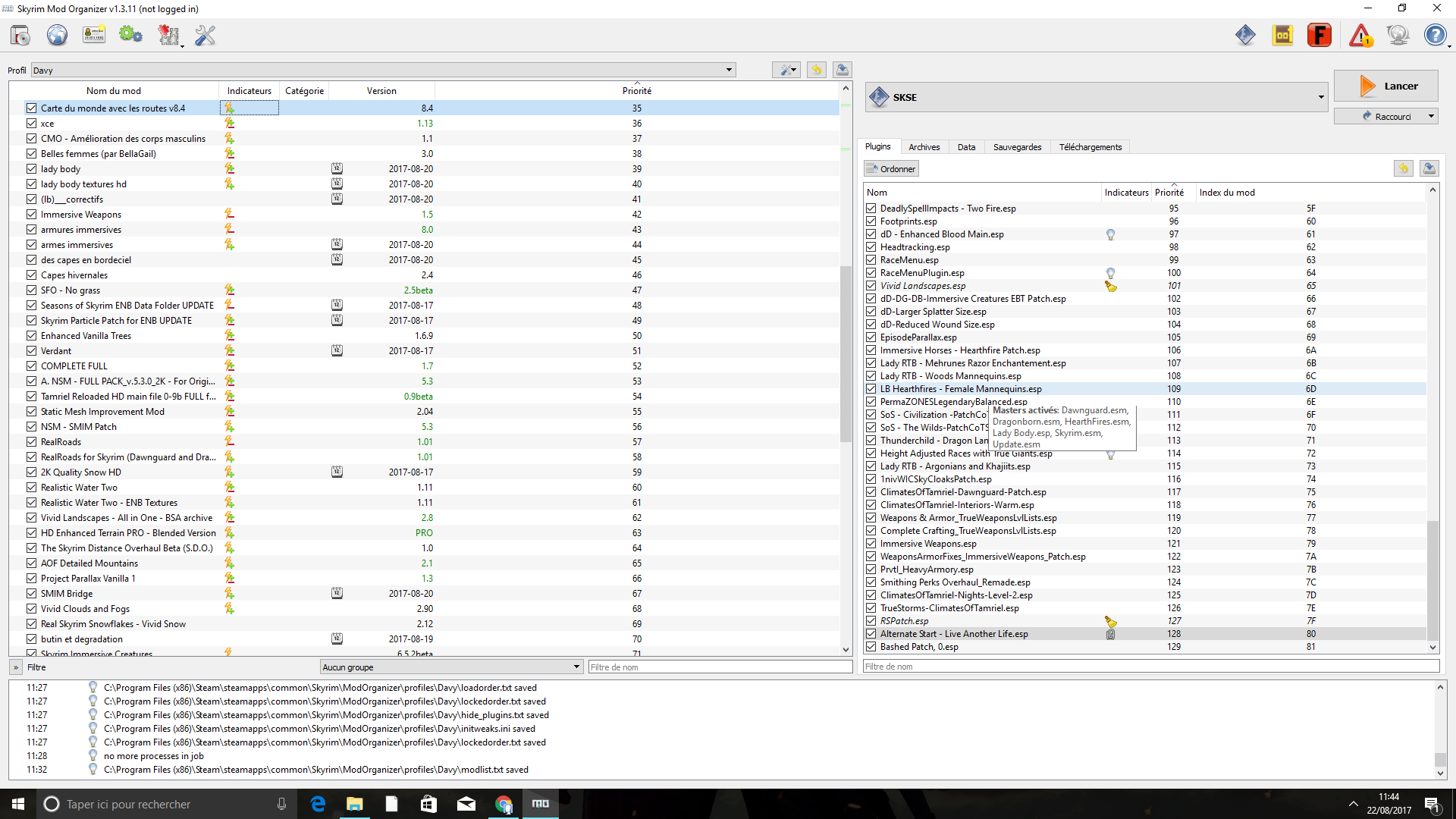
Task: Select the Plugins tab
Action: pyautogui.click(x=878, y=146)
